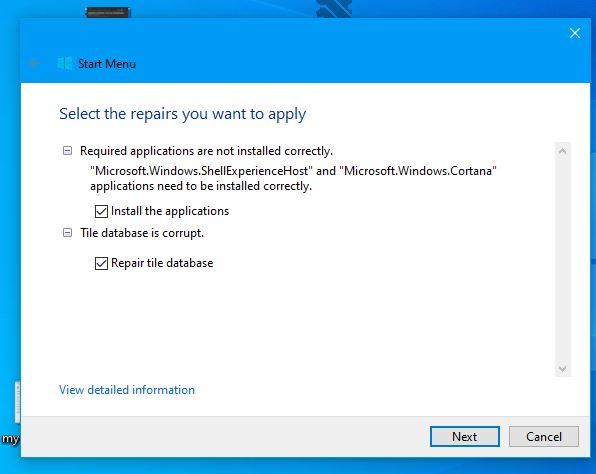The height and width of the screenshot is (474, 596).
Task: Toggle the Repair tile database checkbox
Action: tap(101, 263)
